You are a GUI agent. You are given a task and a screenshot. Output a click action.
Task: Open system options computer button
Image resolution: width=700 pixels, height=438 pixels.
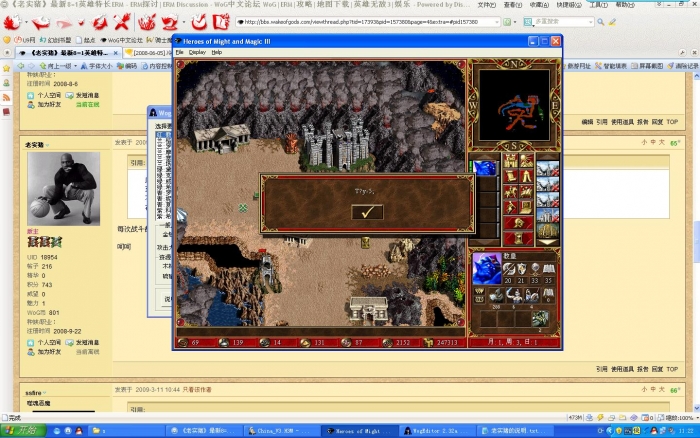526,208
